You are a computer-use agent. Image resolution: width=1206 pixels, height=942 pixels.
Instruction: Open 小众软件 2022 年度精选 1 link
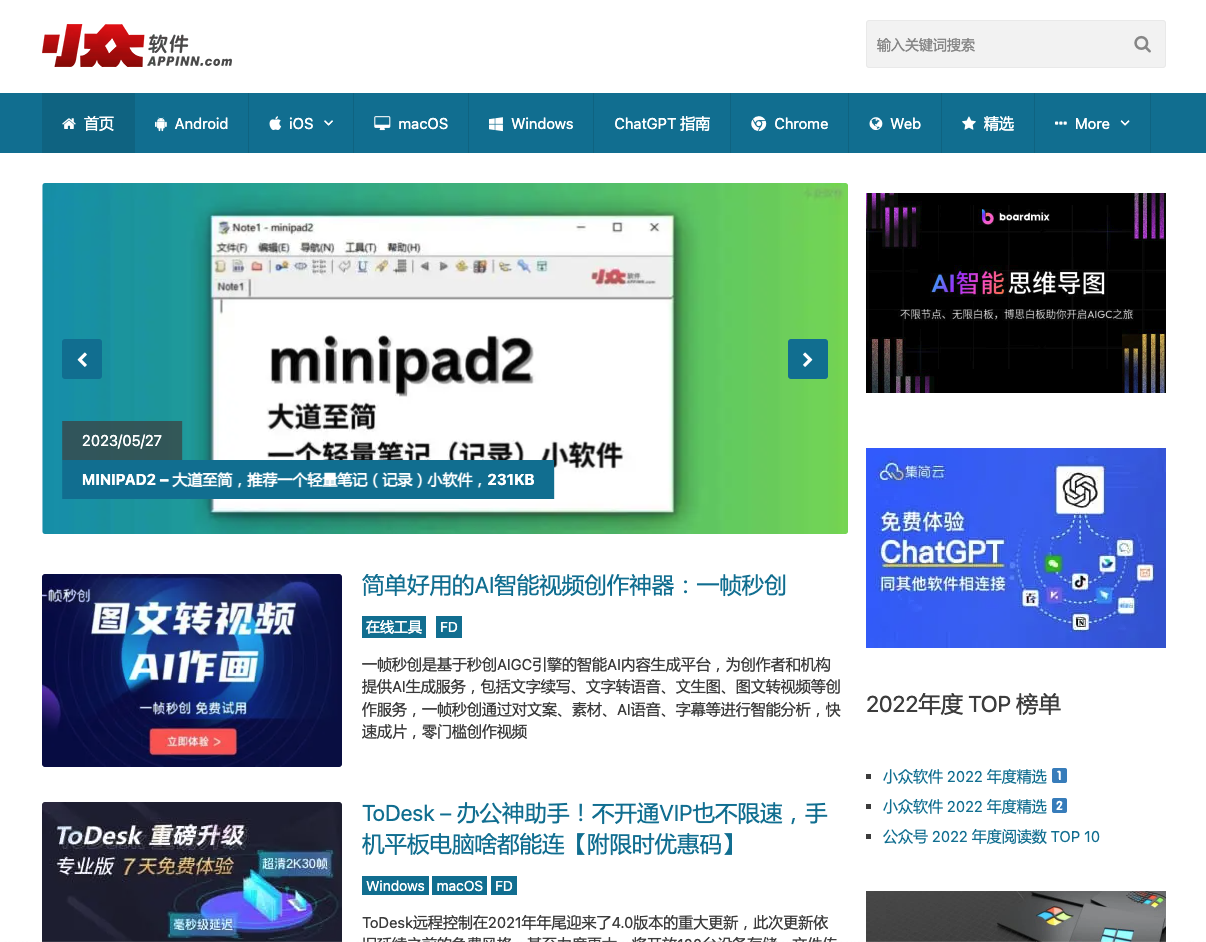tap(975, 777)
